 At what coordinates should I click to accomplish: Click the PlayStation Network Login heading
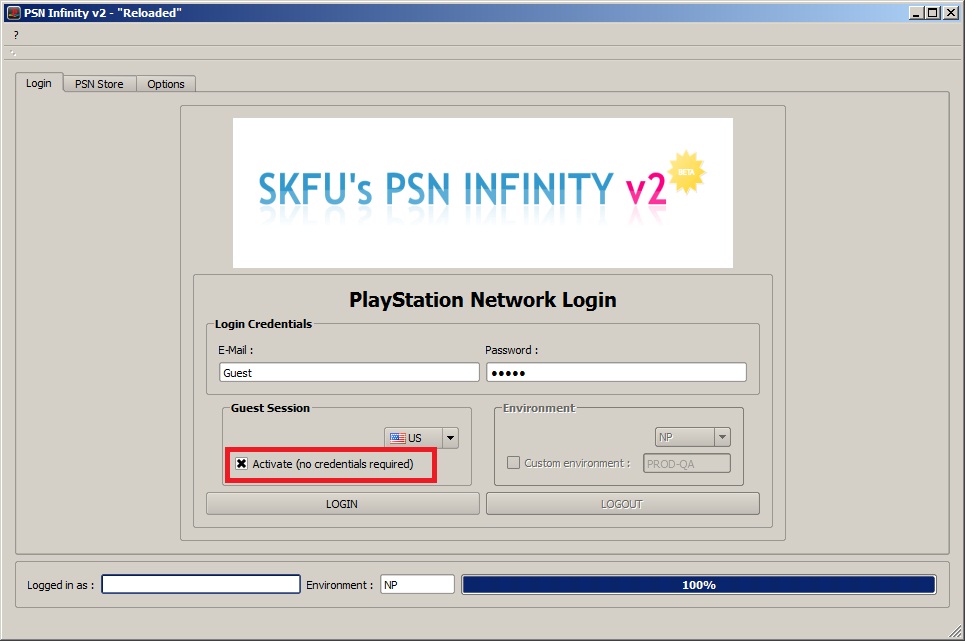(x=482, y=300)
